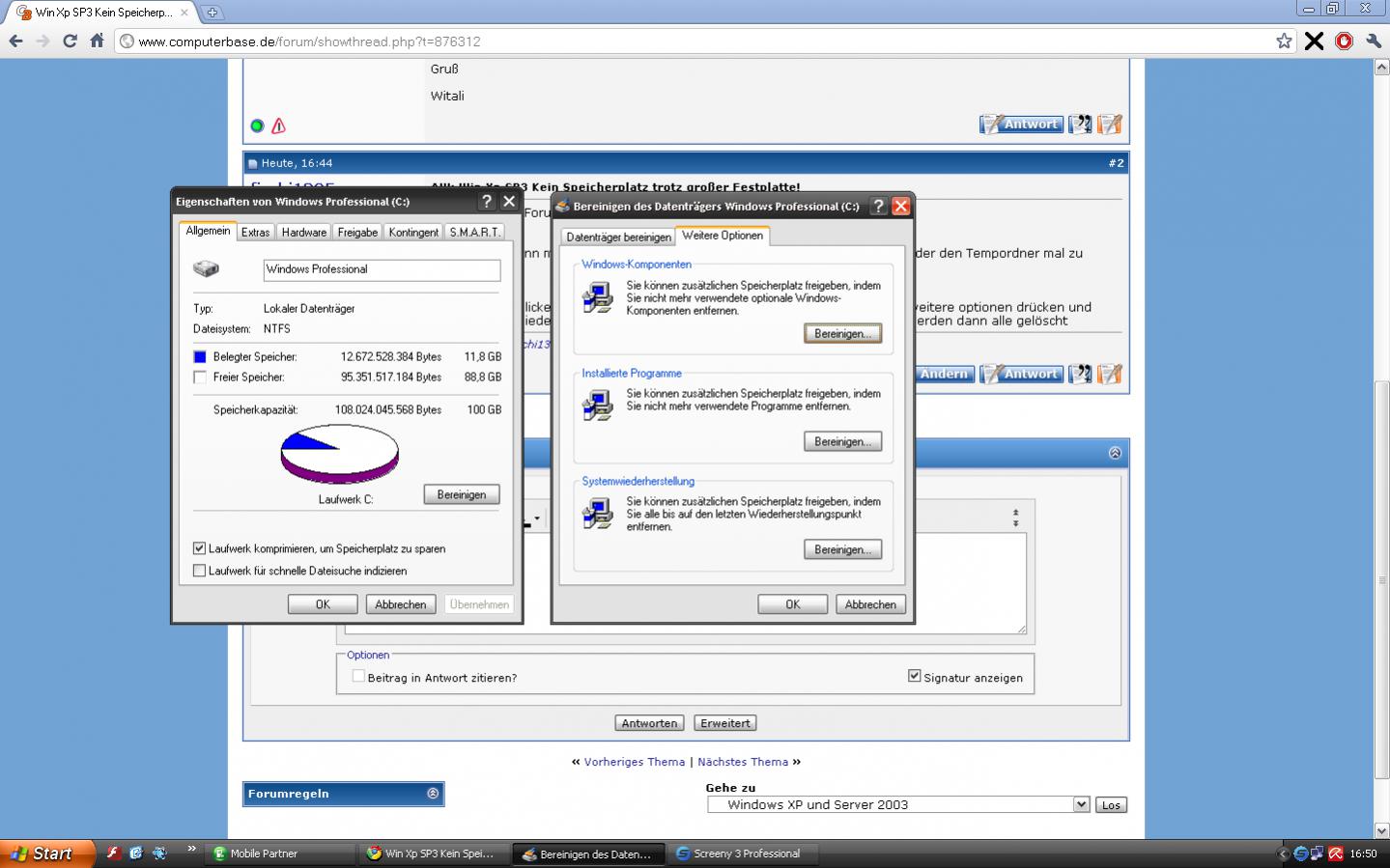
Task: Click help question mark in Bereinigen dialog
Action: pos(878,206)
